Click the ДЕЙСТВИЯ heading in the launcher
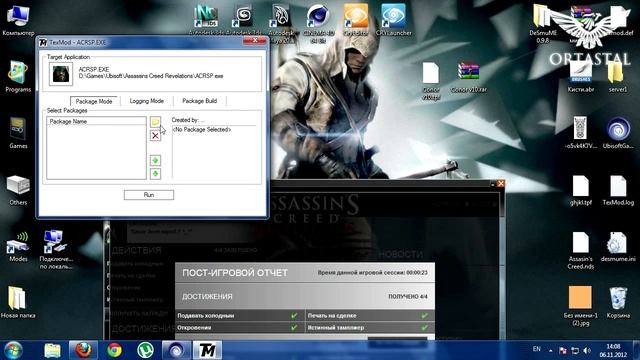The width and height of the screenshot is (640, 360). coord(136,250)
